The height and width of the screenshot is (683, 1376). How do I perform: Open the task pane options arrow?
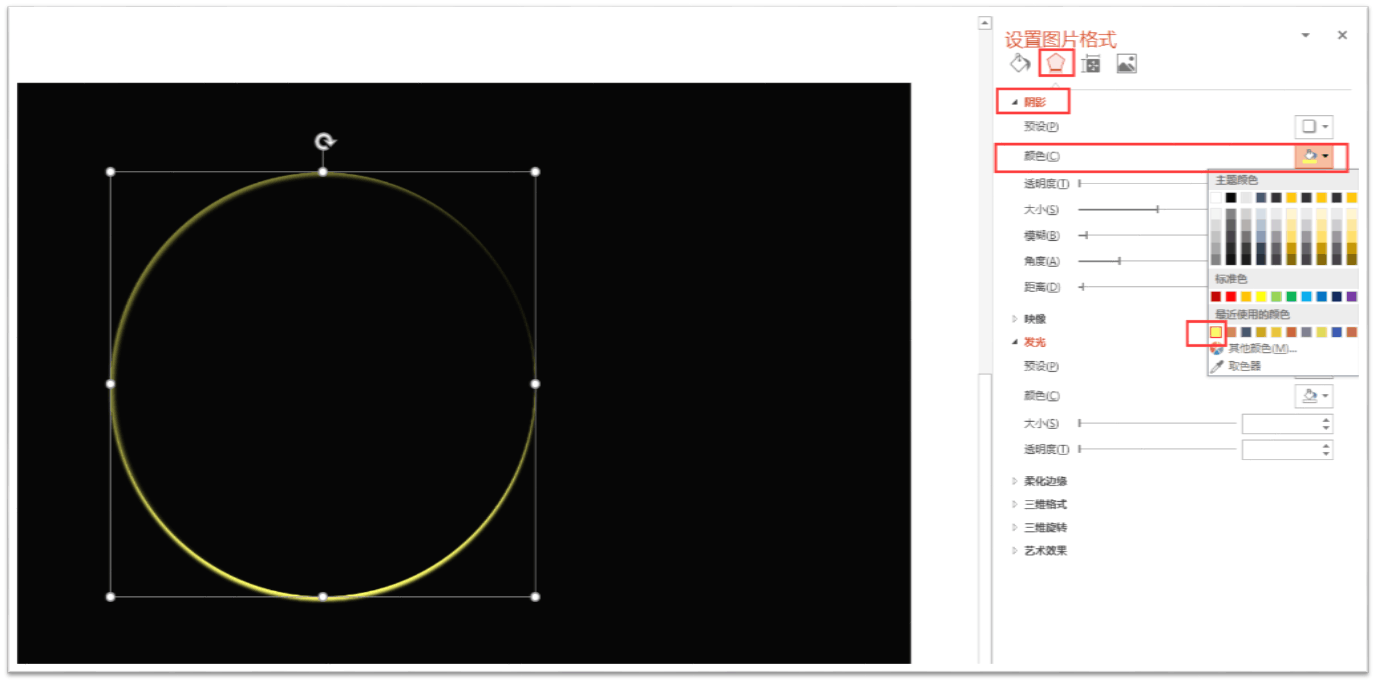[x=1305, y=35]
